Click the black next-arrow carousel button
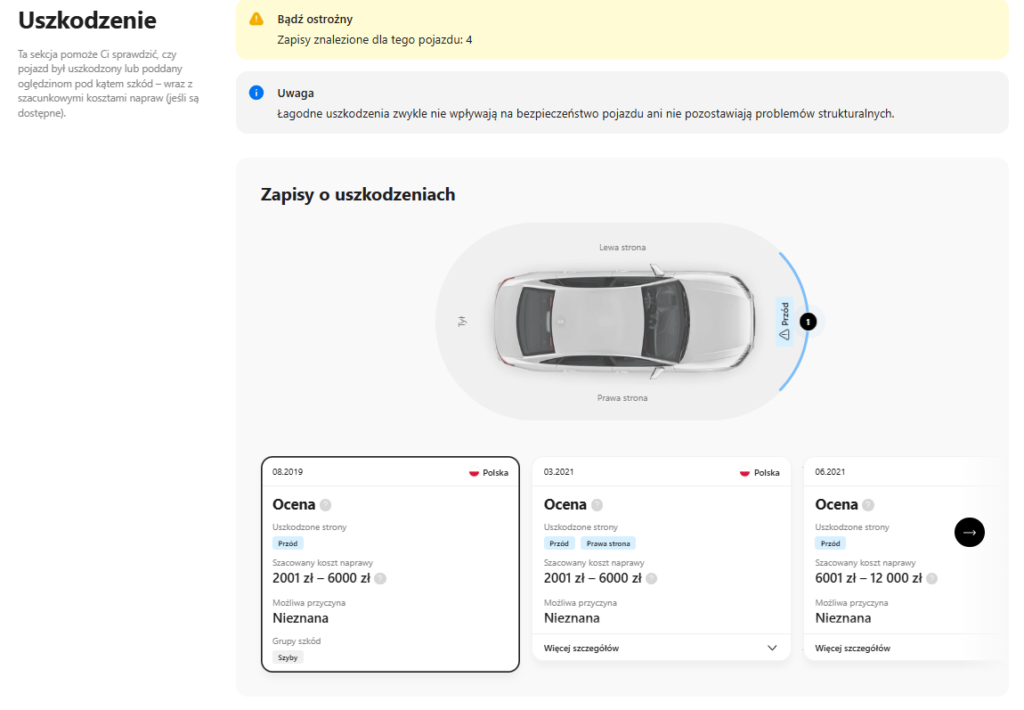 [x=969, y=532]
